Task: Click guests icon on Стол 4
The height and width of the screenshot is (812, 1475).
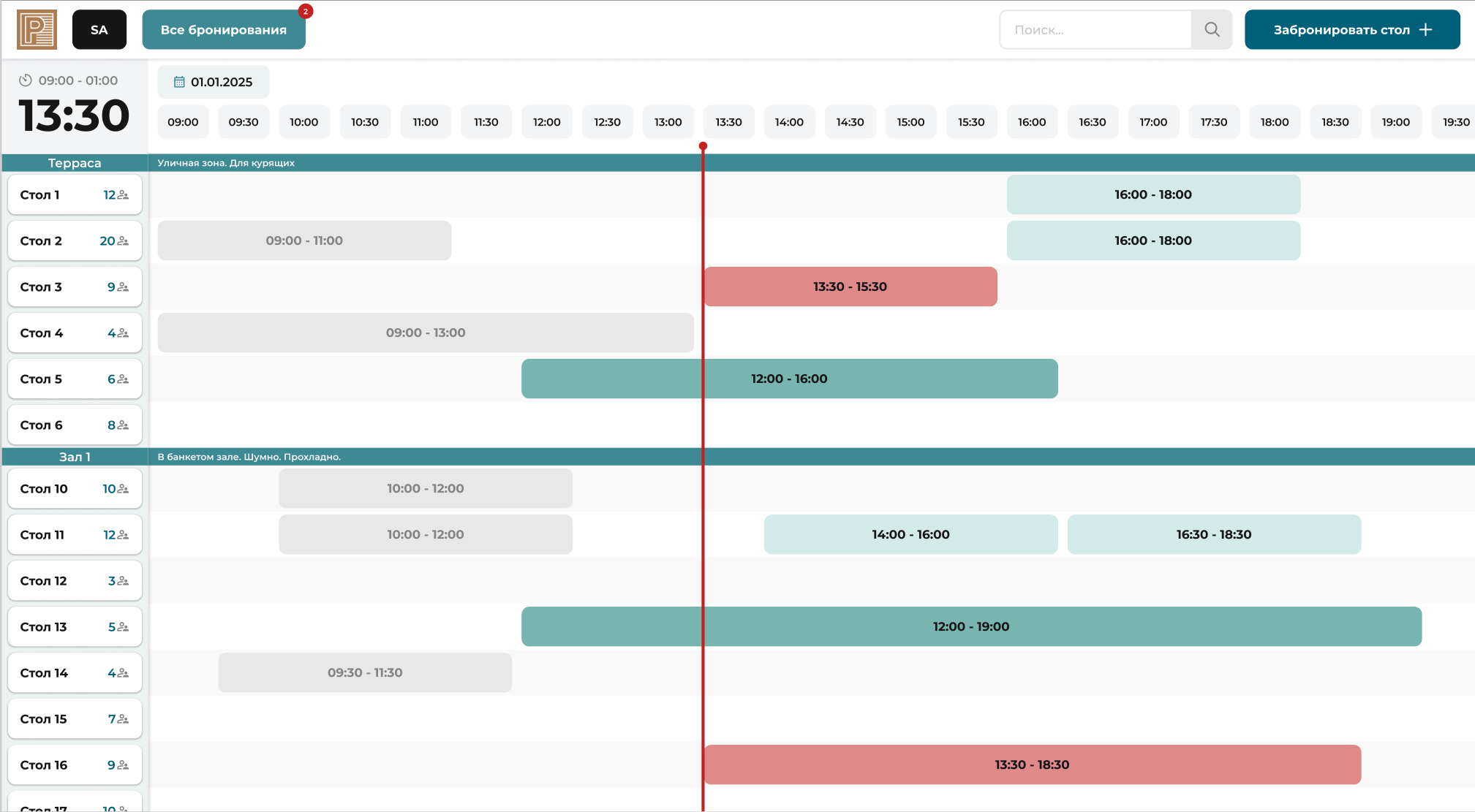Action: [123, 333]
